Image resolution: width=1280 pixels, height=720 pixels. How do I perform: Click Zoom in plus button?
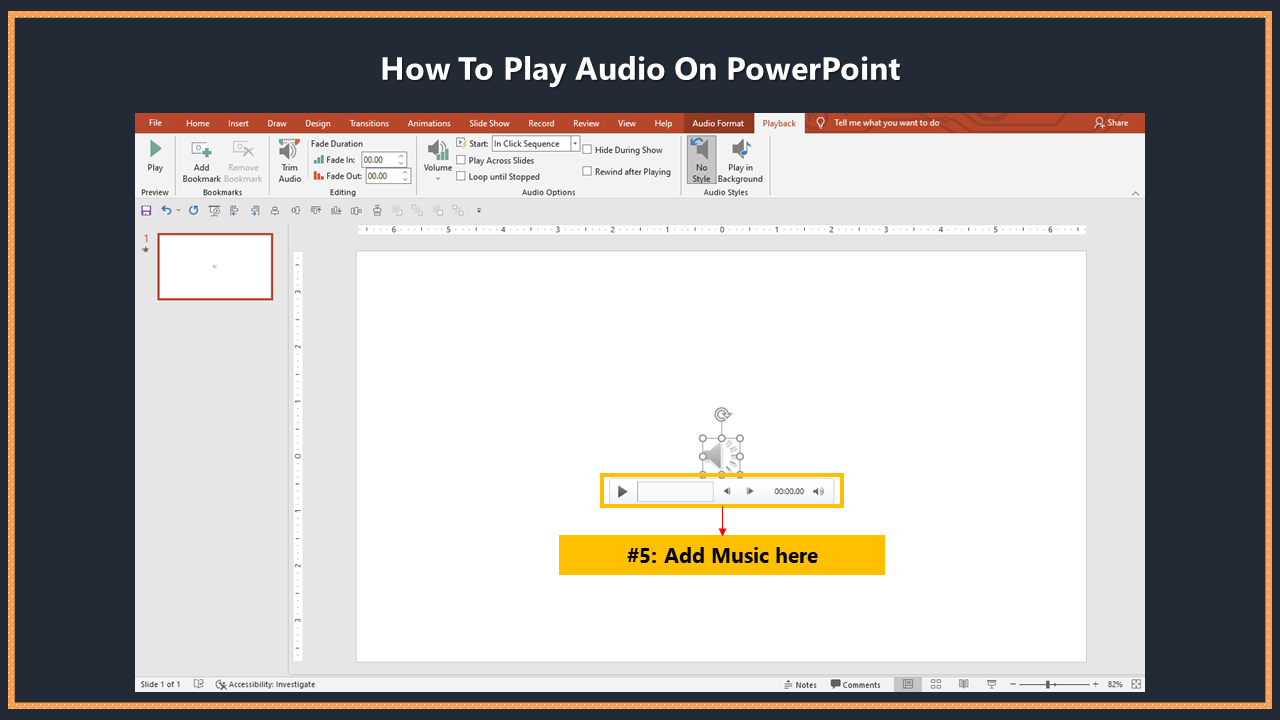click(1095, 684)
